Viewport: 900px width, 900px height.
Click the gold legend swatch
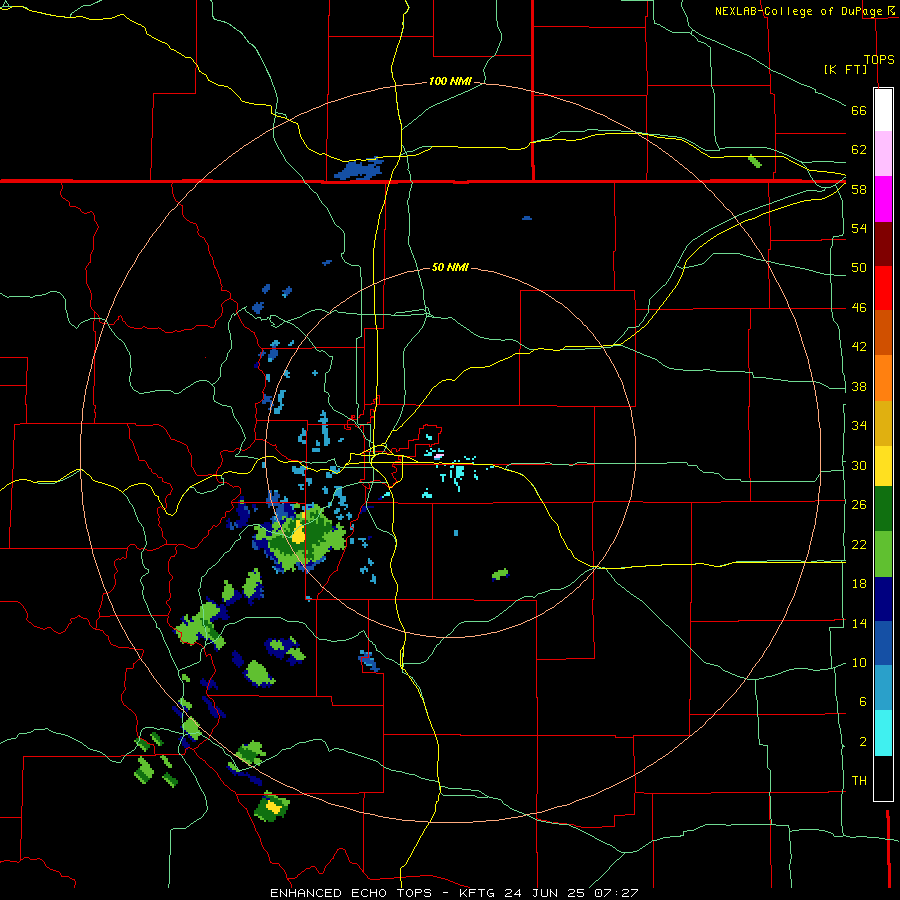point(883,423)
